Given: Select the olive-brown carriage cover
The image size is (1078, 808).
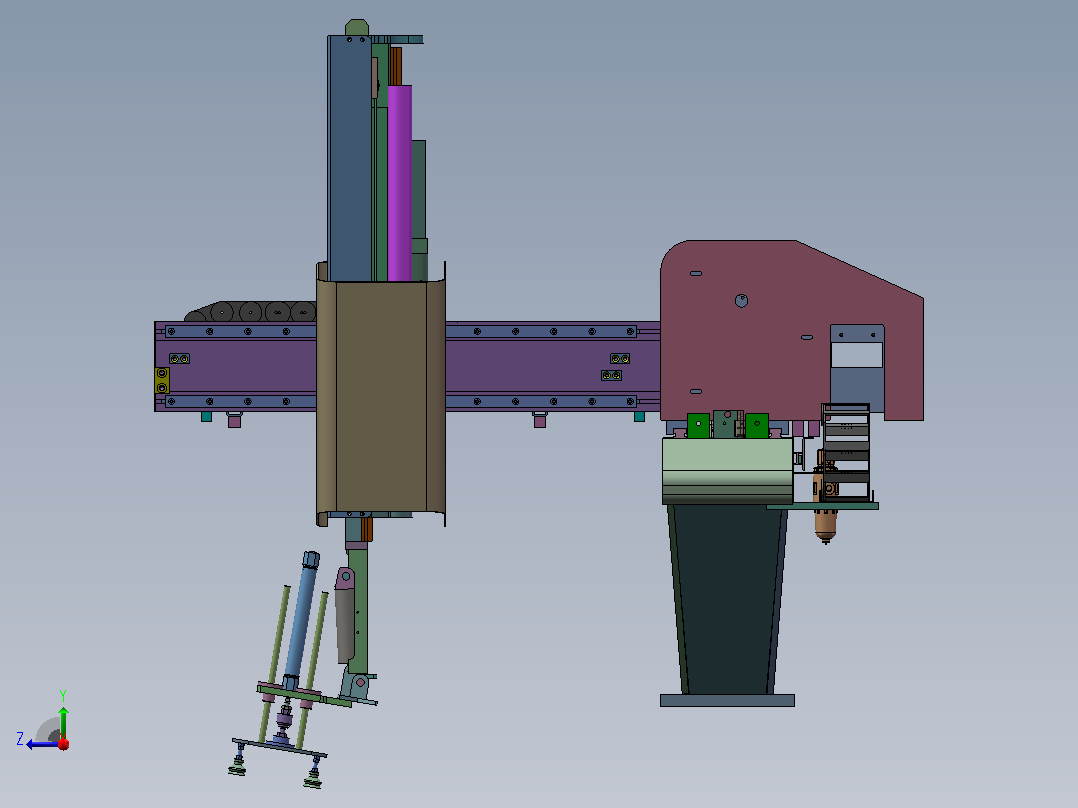Looking at the screenshot, I should tap(381, 395).
